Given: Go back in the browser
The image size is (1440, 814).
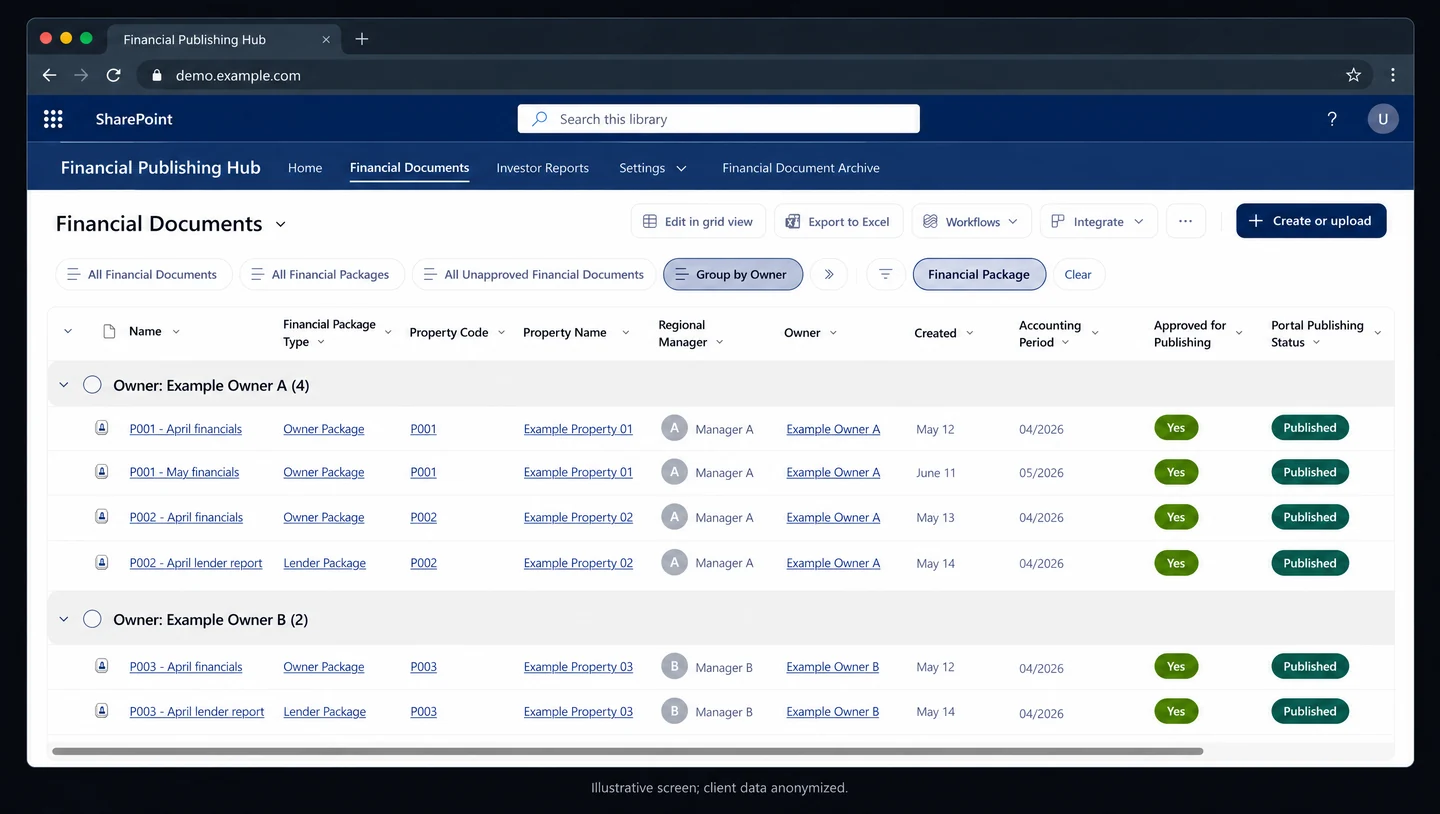Looking at the screenshot, I should 49,75.
